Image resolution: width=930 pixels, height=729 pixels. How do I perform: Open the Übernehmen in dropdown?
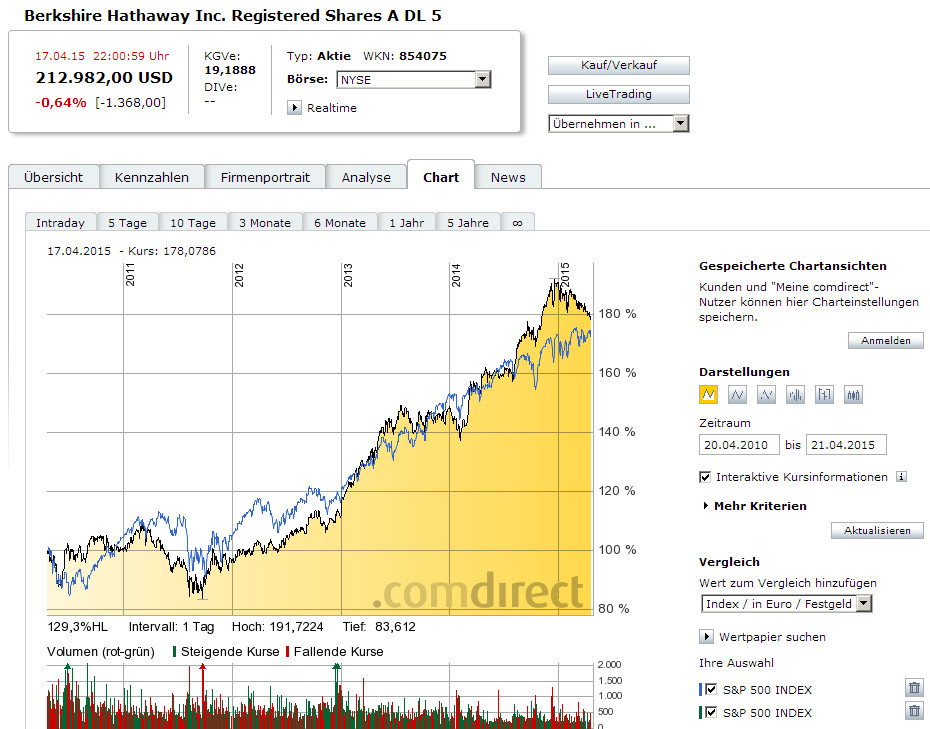619,123
